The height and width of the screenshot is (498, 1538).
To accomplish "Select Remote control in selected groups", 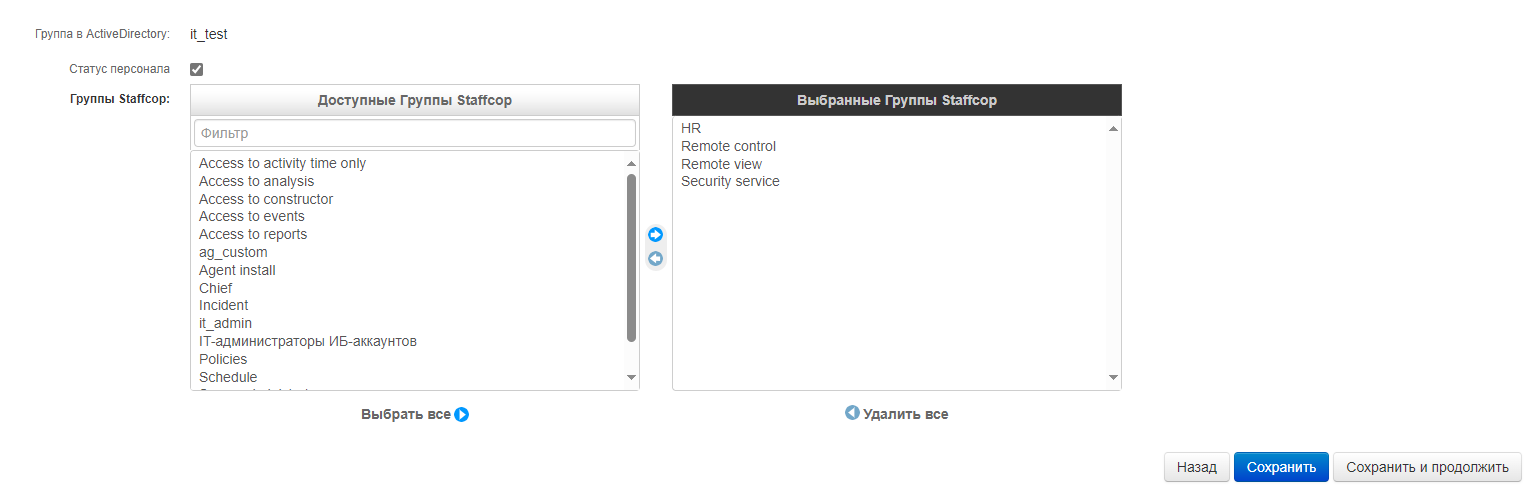I will pyautogui.click(x=890, y=146).
